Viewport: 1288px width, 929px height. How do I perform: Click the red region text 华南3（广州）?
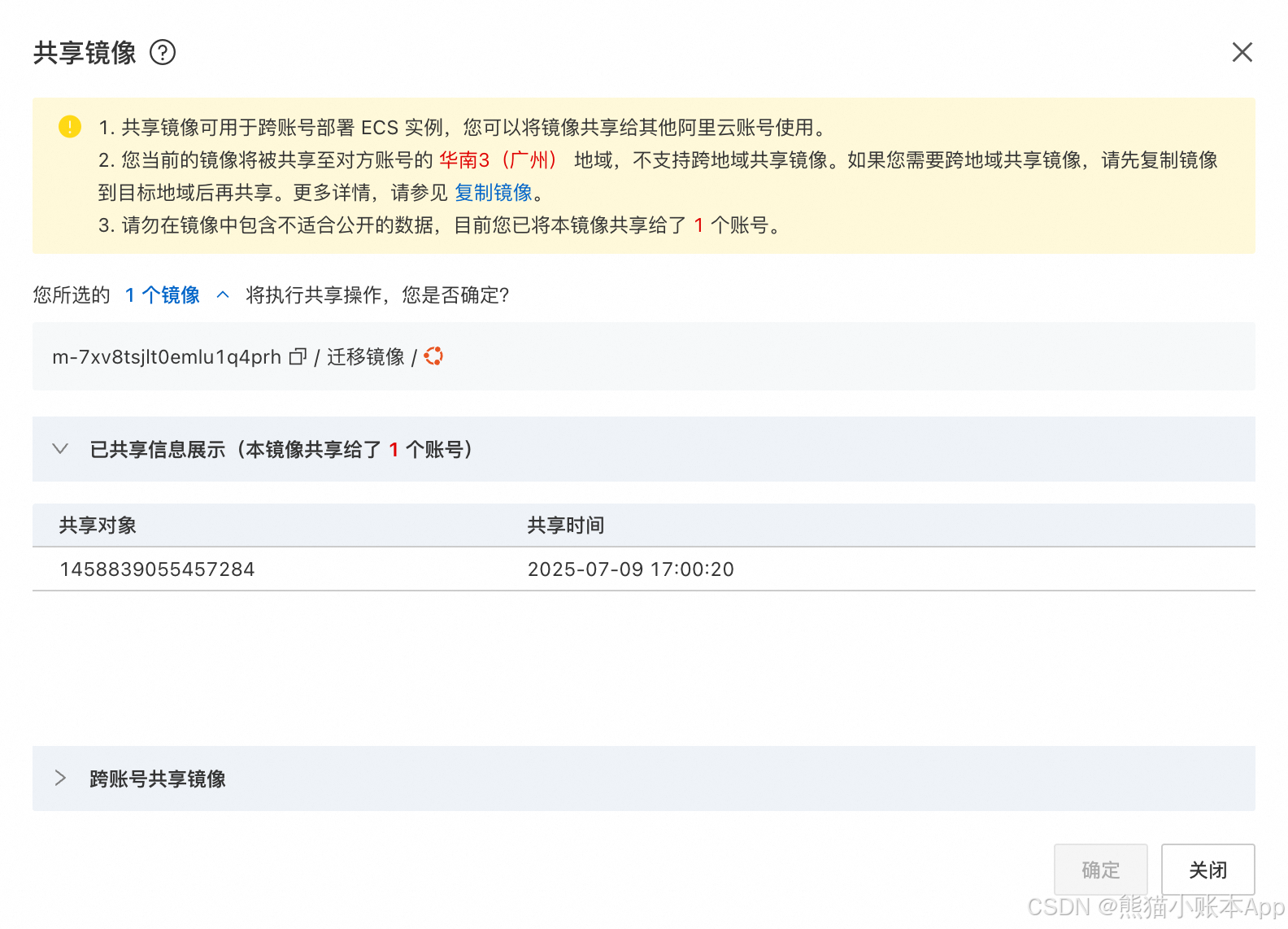point(499,160)
